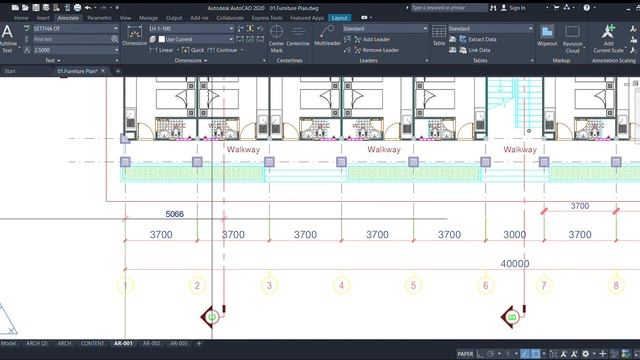640x360 pixels.
Task: Click the Plot printer icon
Action: 77,8
